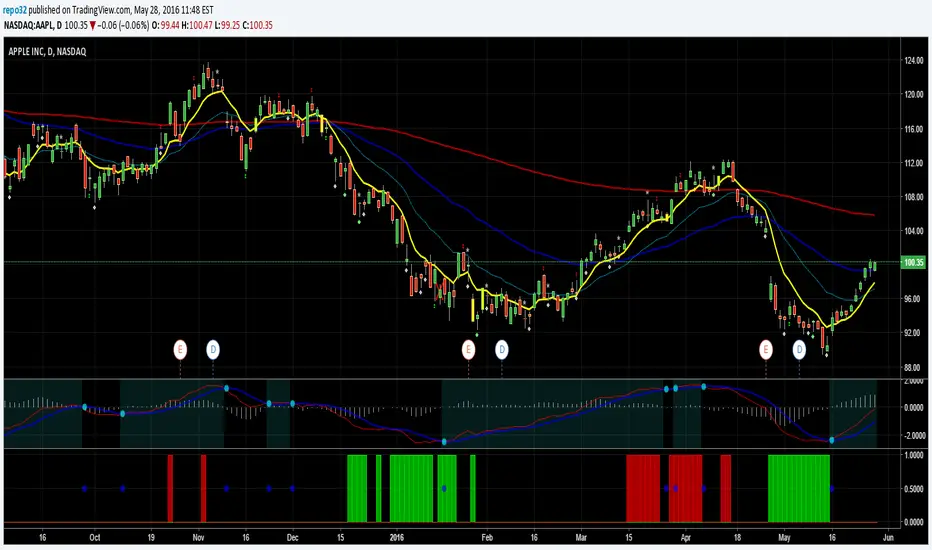Click the Mar date label on time axis
932x550 pixels.
[x=581, y=538]
